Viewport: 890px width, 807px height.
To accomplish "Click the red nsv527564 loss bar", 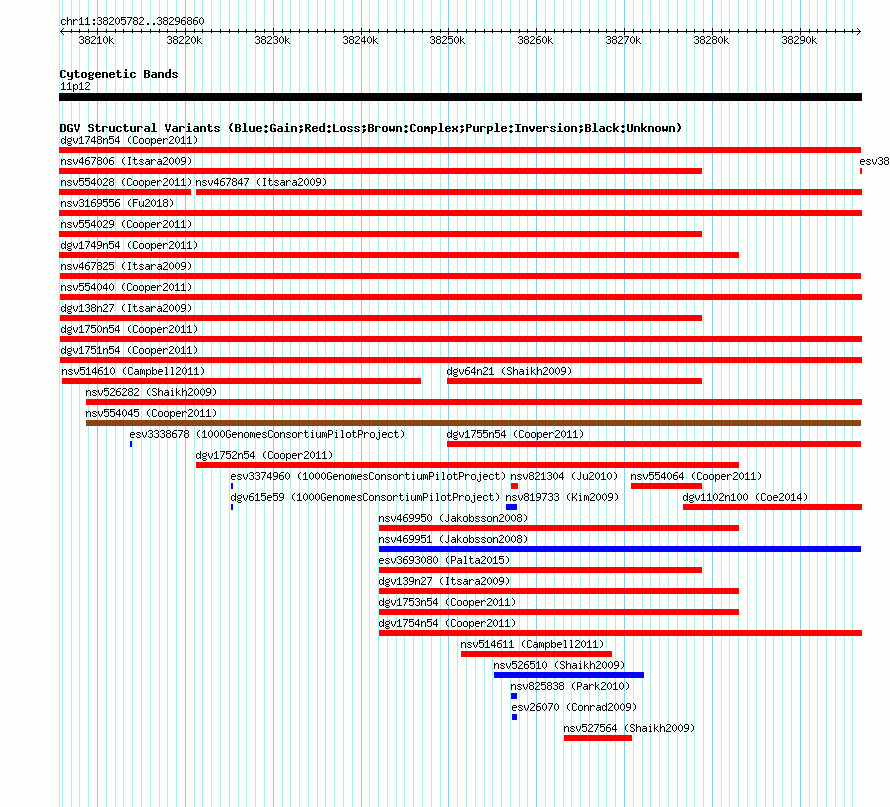I will pos(598,738).
